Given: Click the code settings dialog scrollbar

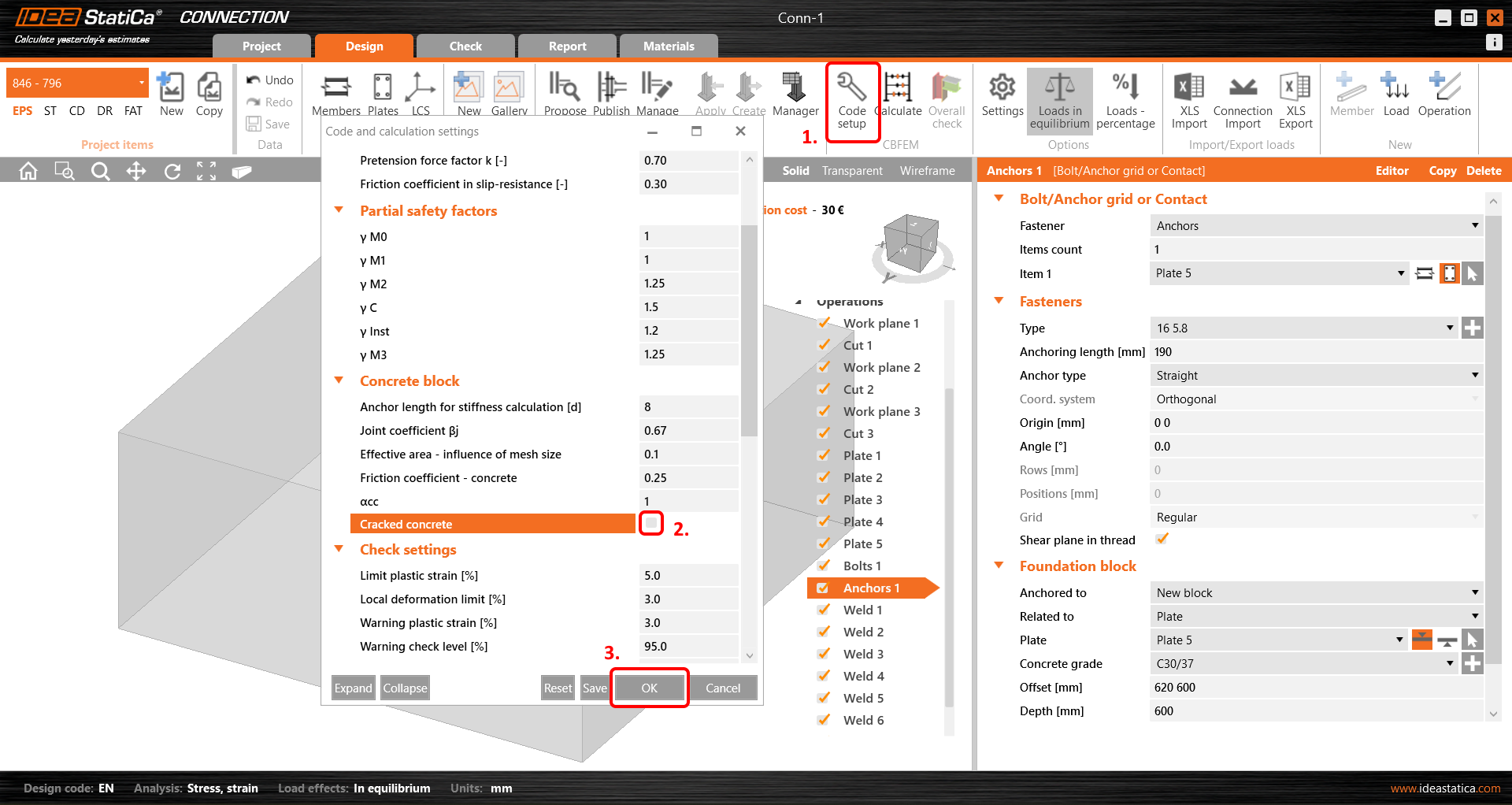Looking at the screenshot, I should (x=749, y=331).
